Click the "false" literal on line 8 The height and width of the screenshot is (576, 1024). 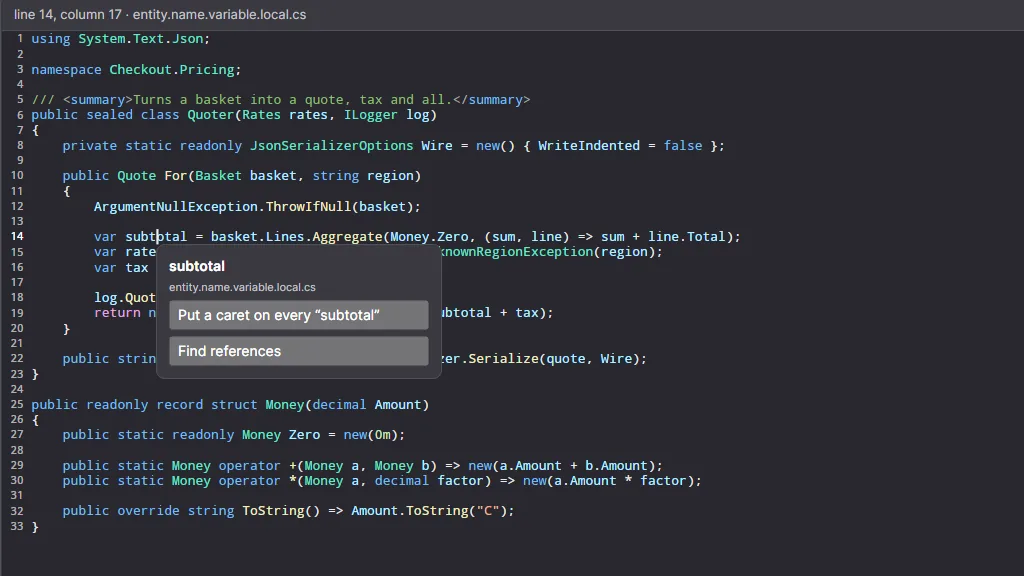coord(683,146)
